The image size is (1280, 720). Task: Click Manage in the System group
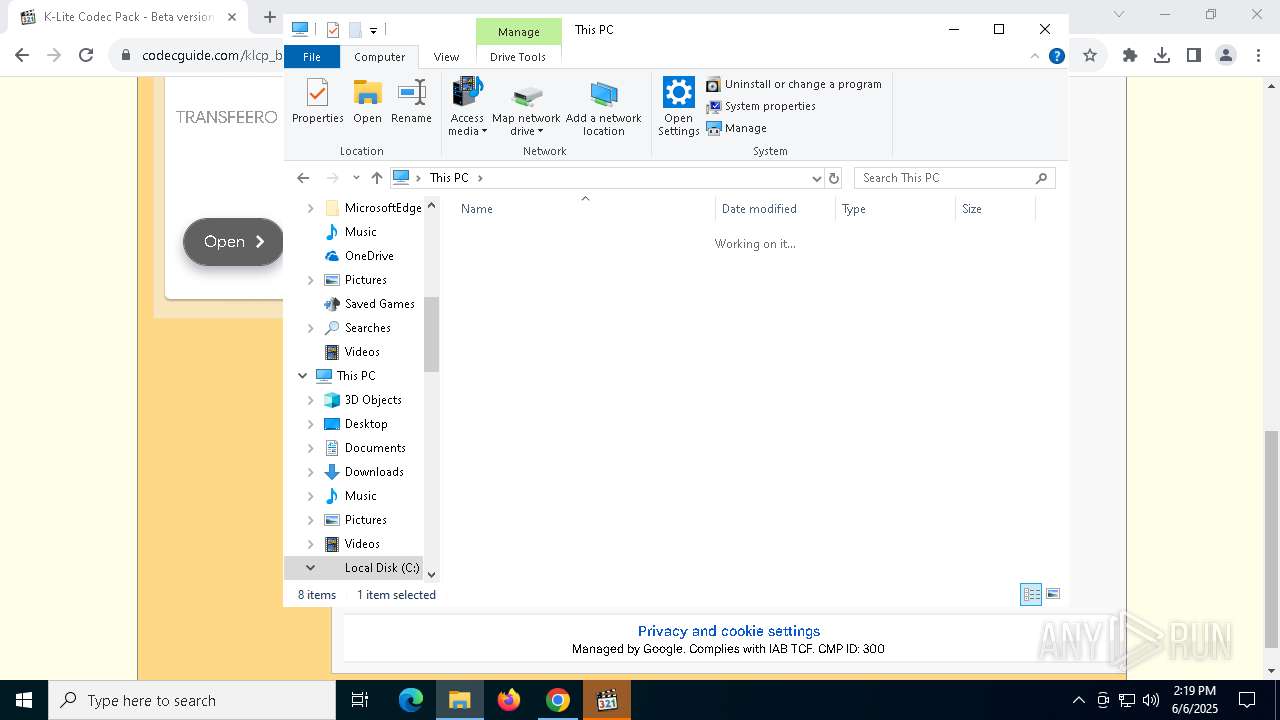coord(737,128)
